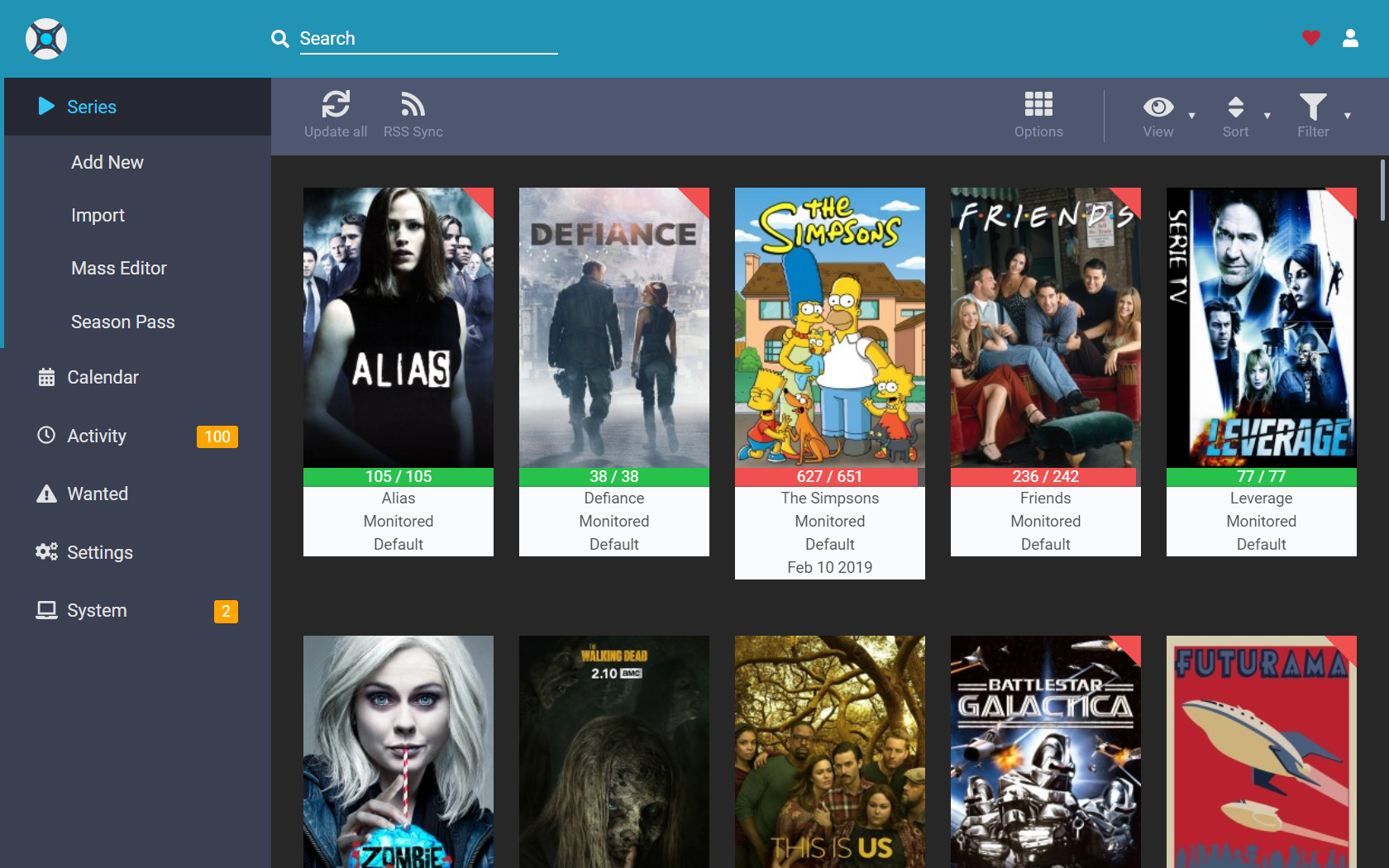Viewport: 1389px width, 868px height.
Task: Click Monitored text under Friends
Action: [1046, 522]
